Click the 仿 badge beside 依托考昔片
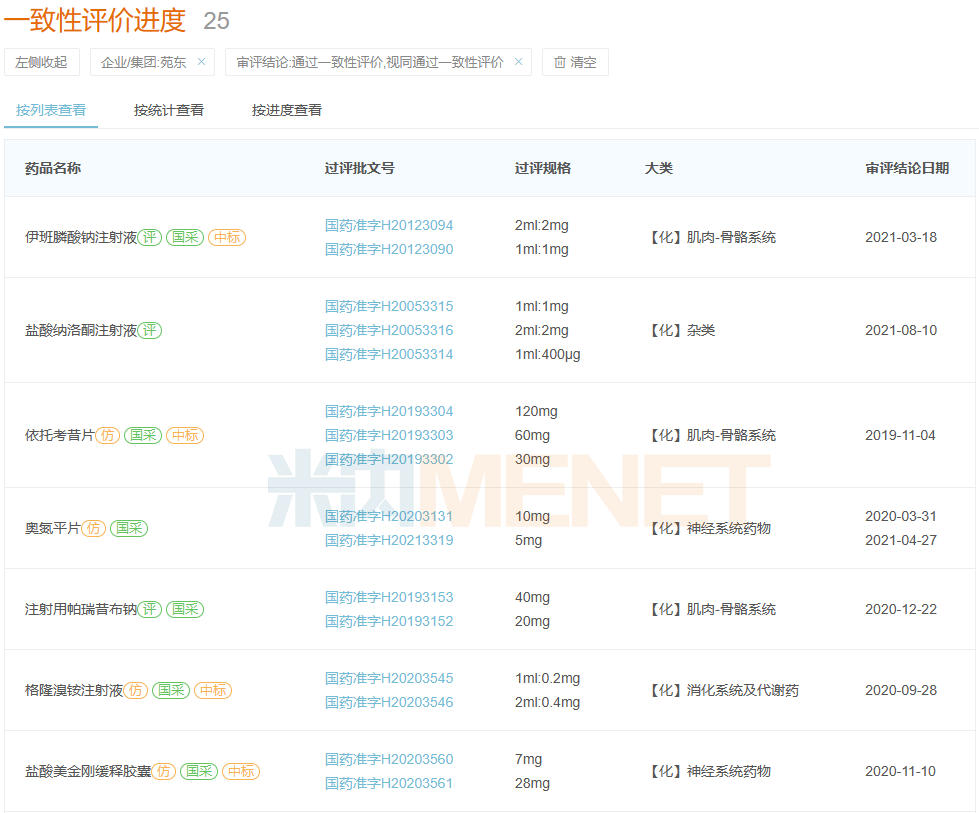This screenshot has width=979, height=813. [x=107, y=436]
